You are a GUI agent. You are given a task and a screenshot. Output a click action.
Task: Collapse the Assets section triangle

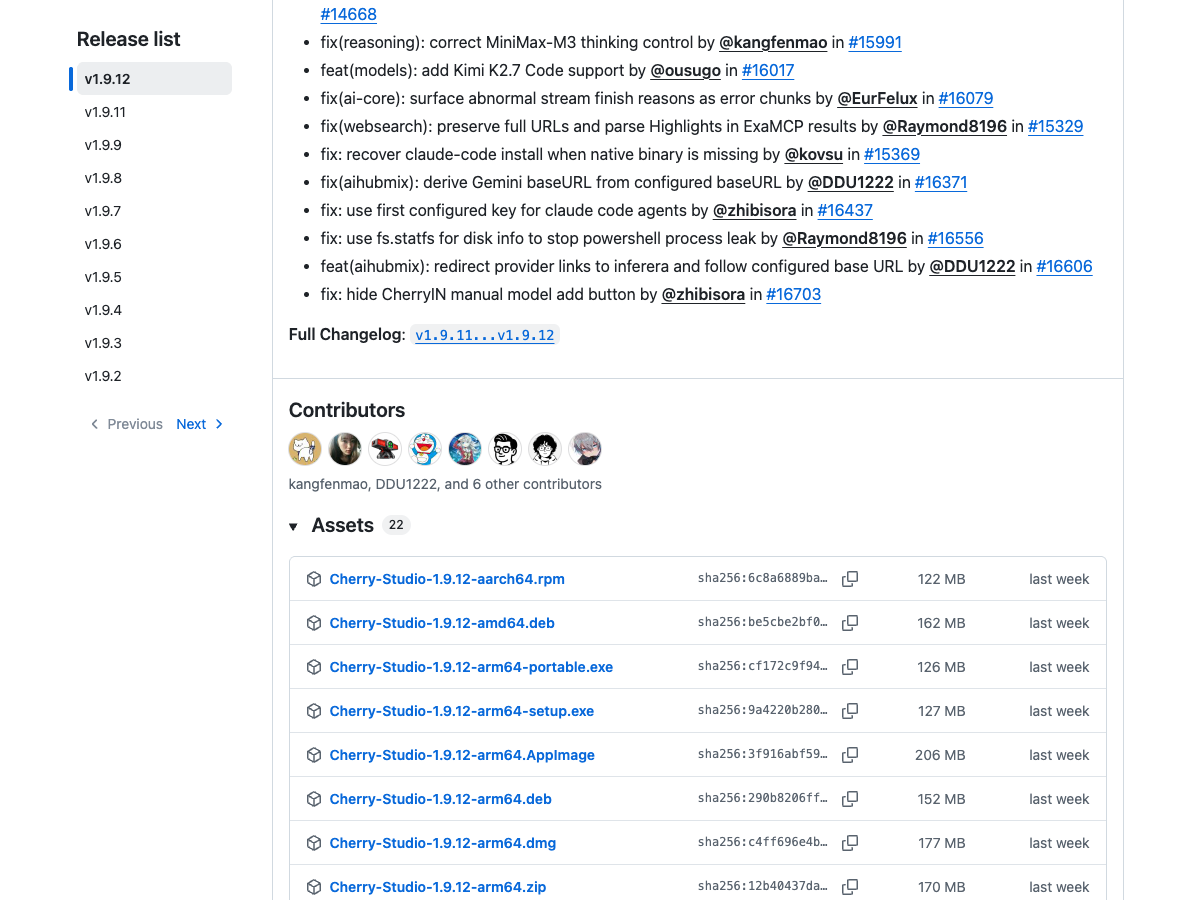point(293,526)
